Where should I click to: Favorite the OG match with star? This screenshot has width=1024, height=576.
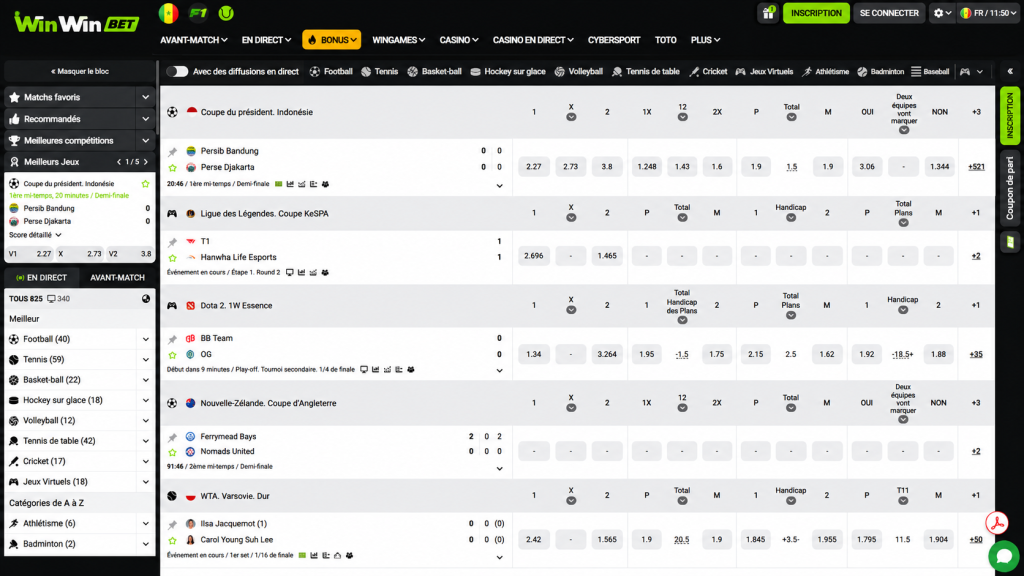click(x=172, y=355)
